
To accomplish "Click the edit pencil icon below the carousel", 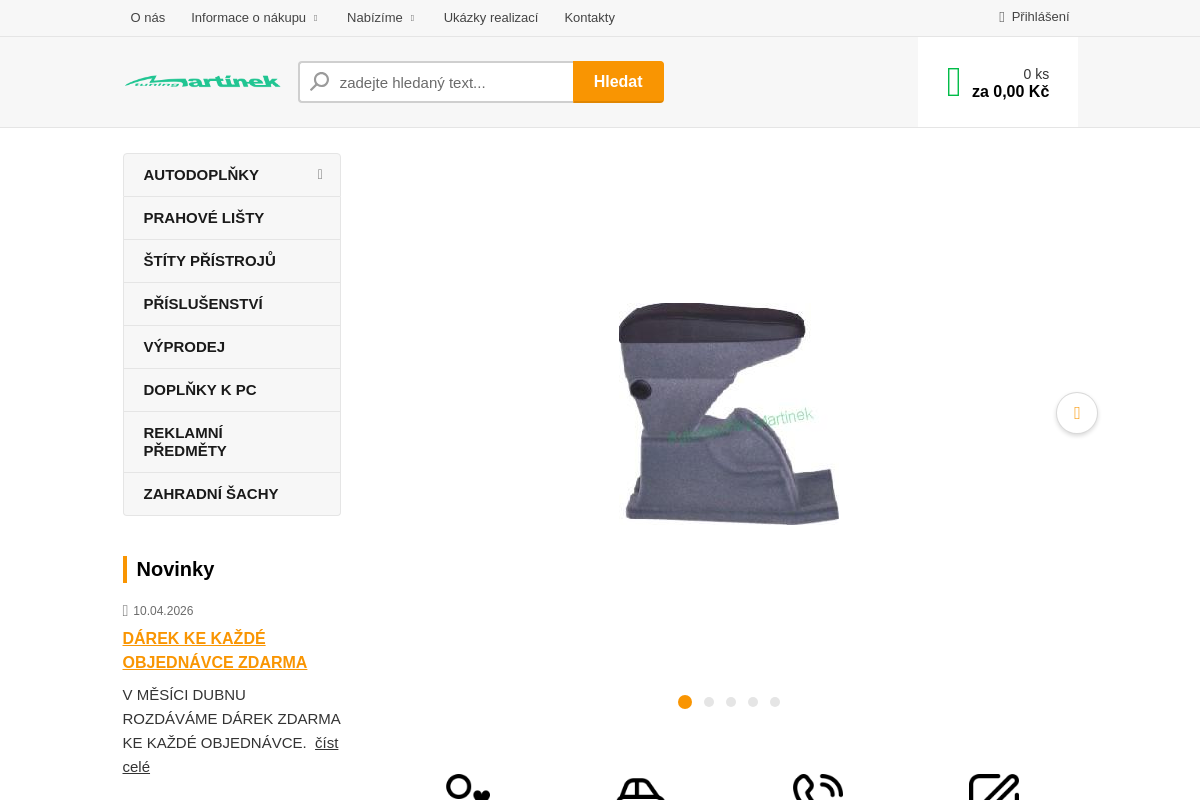I will (x=993, y=788).
